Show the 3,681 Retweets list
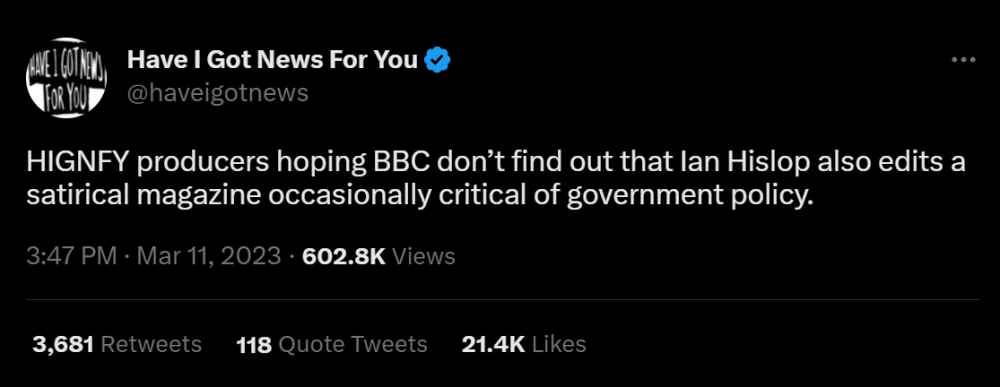Image resolution: width=1000 pixels, height=387 pixels. click(117, 344)
